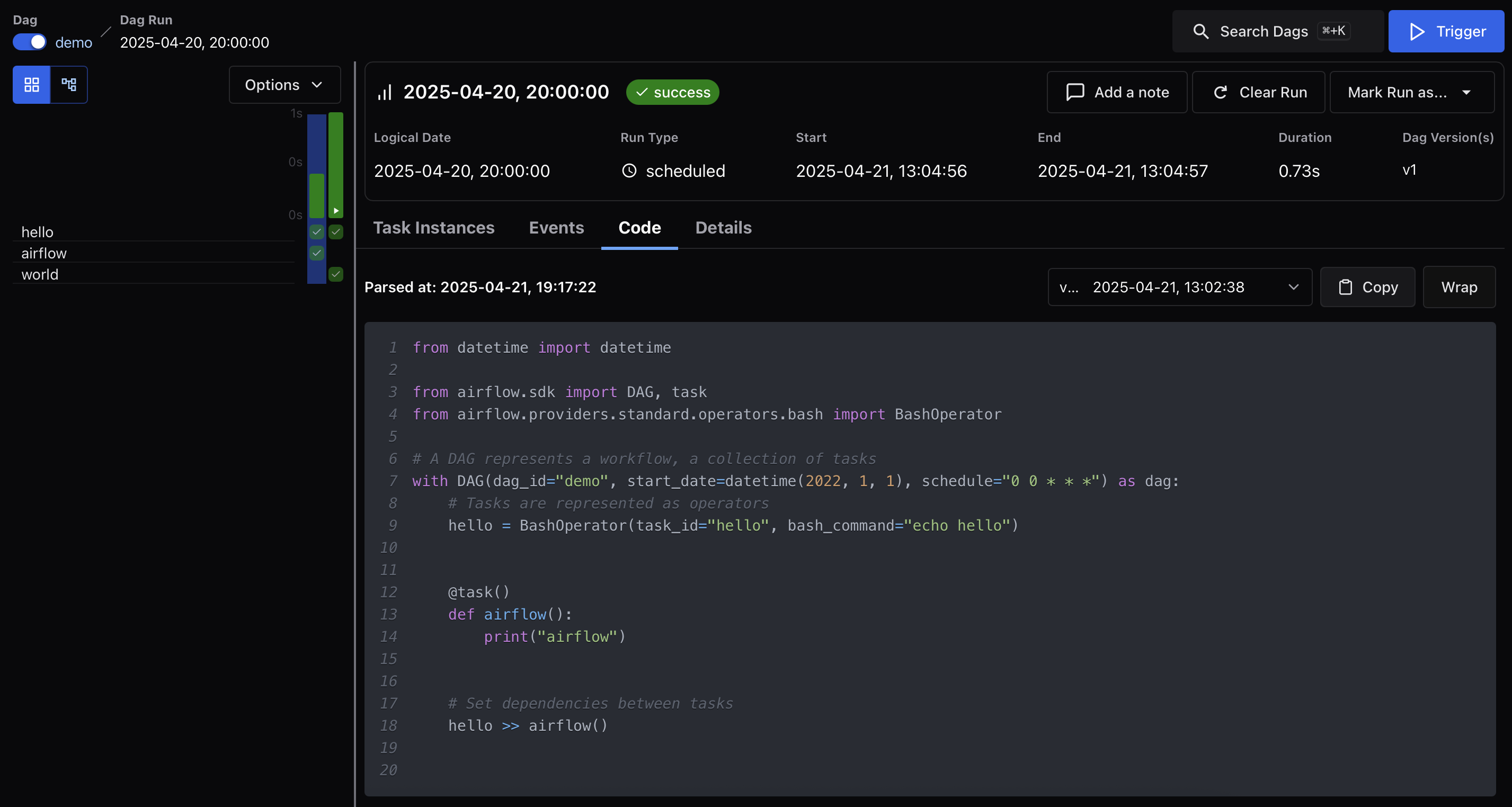Open the Details tab
1512x807 pixels.
723,228
